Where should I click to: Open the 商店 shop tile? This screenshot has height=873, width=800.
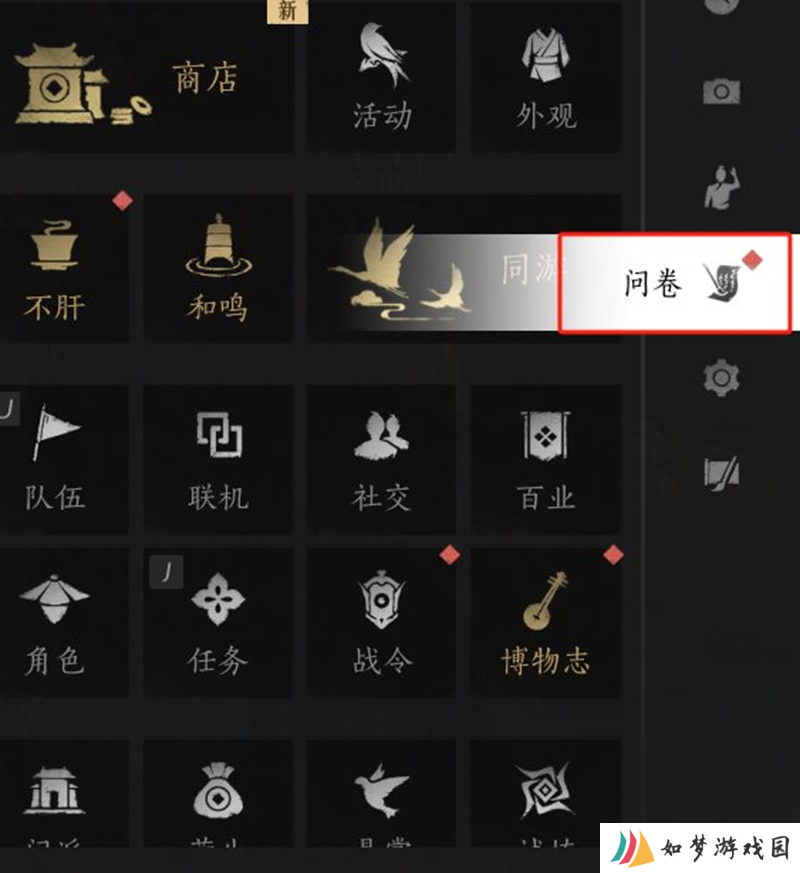[146, 77]
